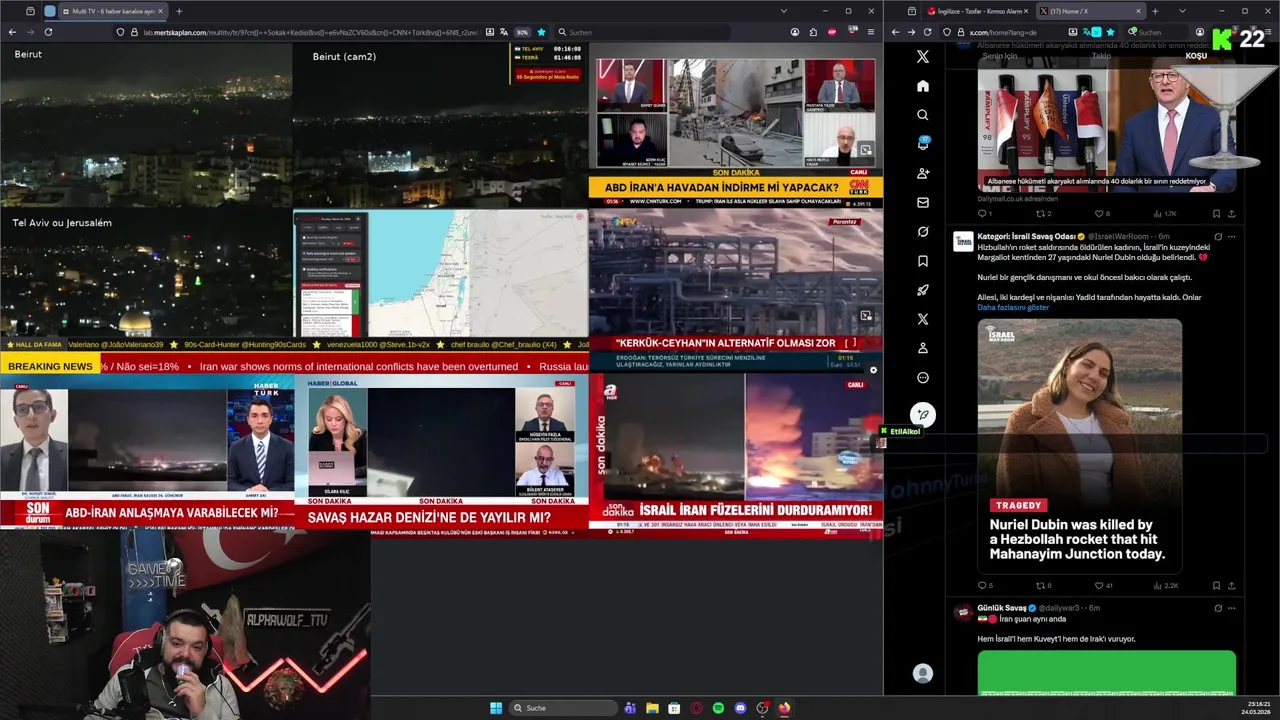Toggle bookmark star in x.com address bar

click(x=1110, y=32)
